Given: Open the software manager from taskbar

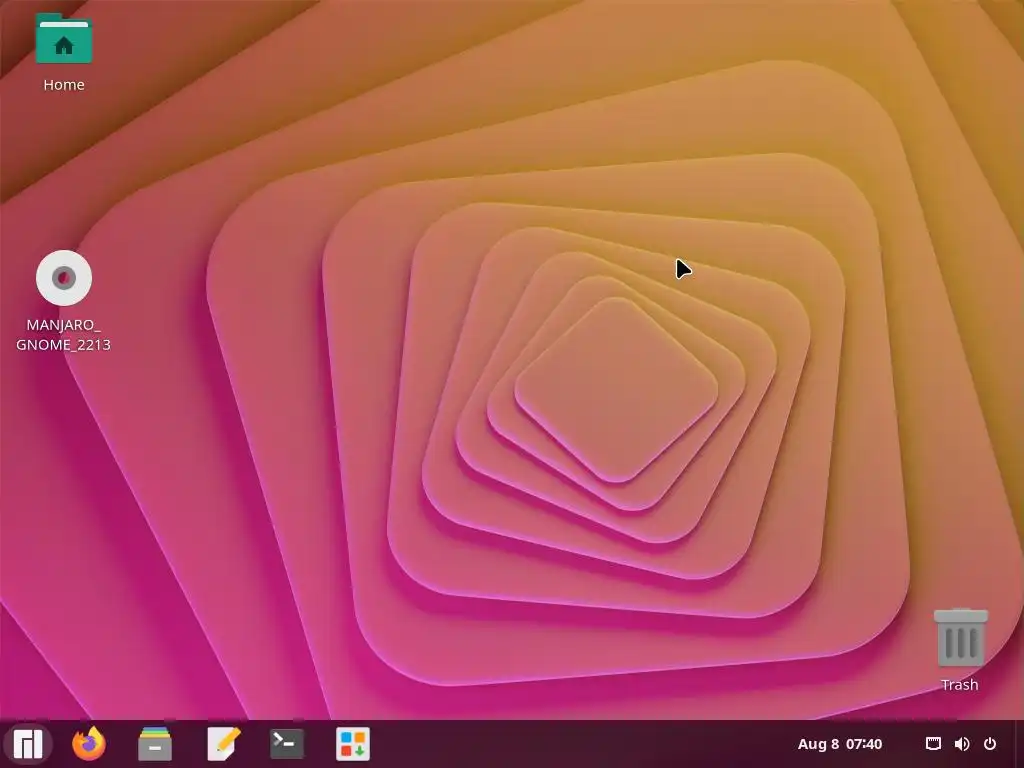Looking at the screenshot, I should click(x=353, y=744).
